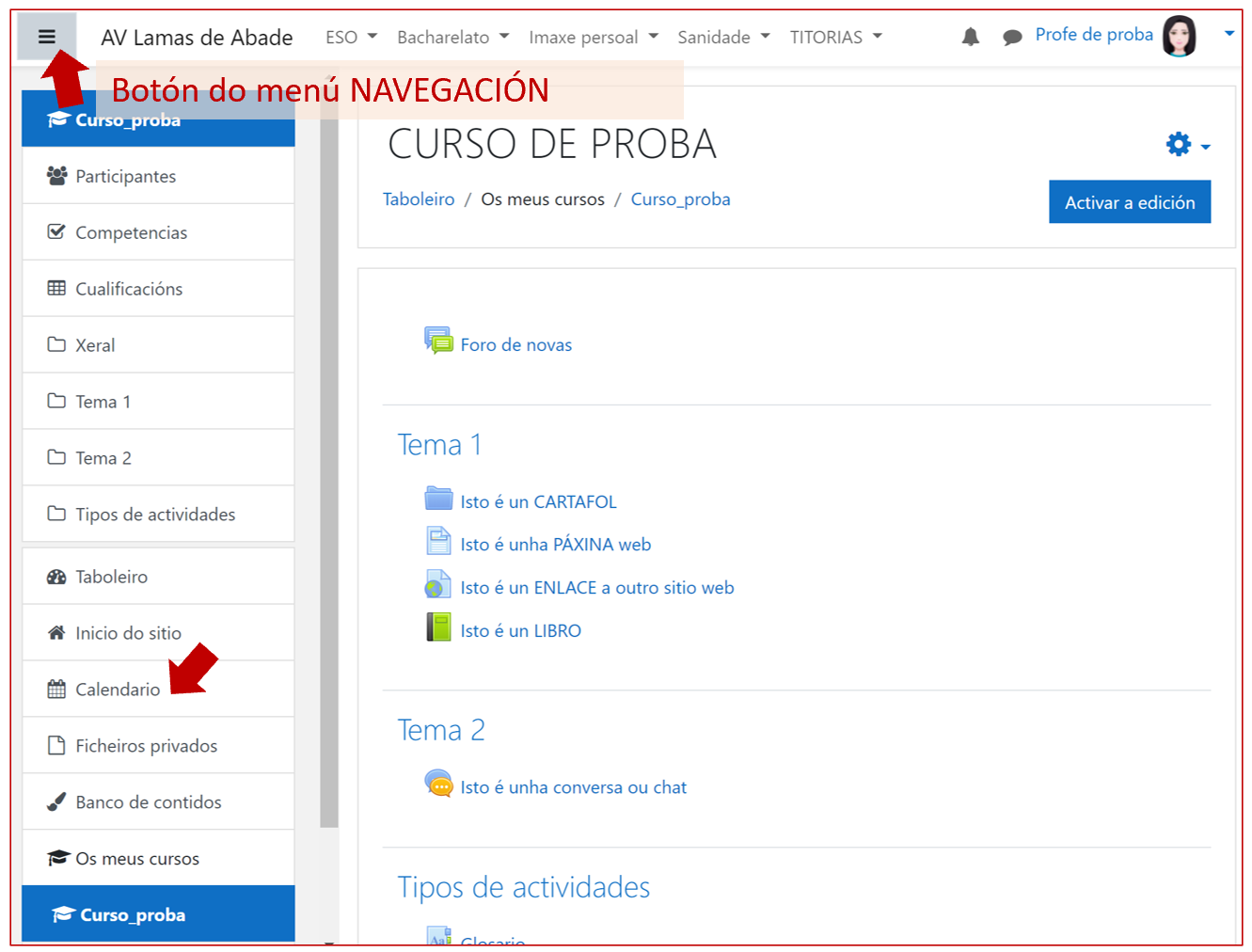
Task: Click the sidebar vertical scrollbar
Action: tap(329, 470)
